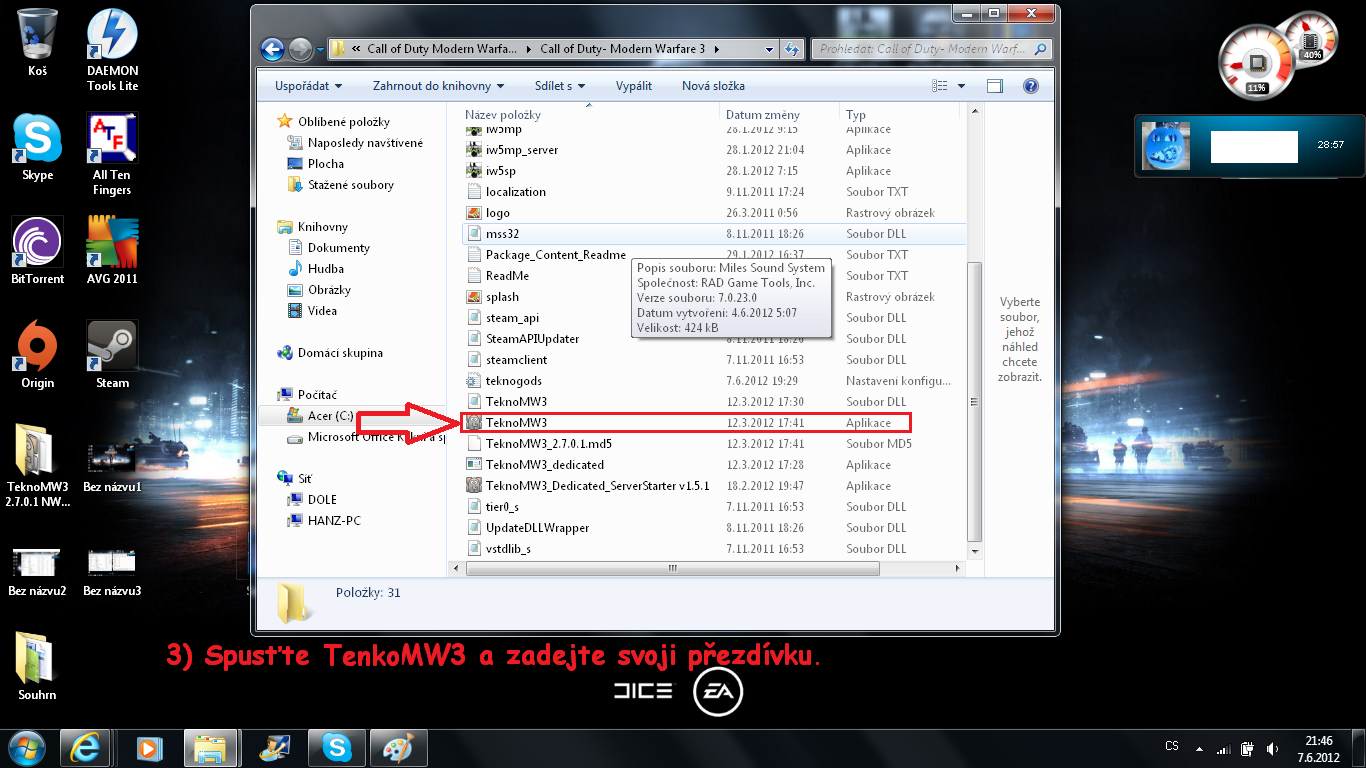Open Bez názvu3 desktop image
The height and width of the screenshot is (768, 1366).
click(112, 571)
